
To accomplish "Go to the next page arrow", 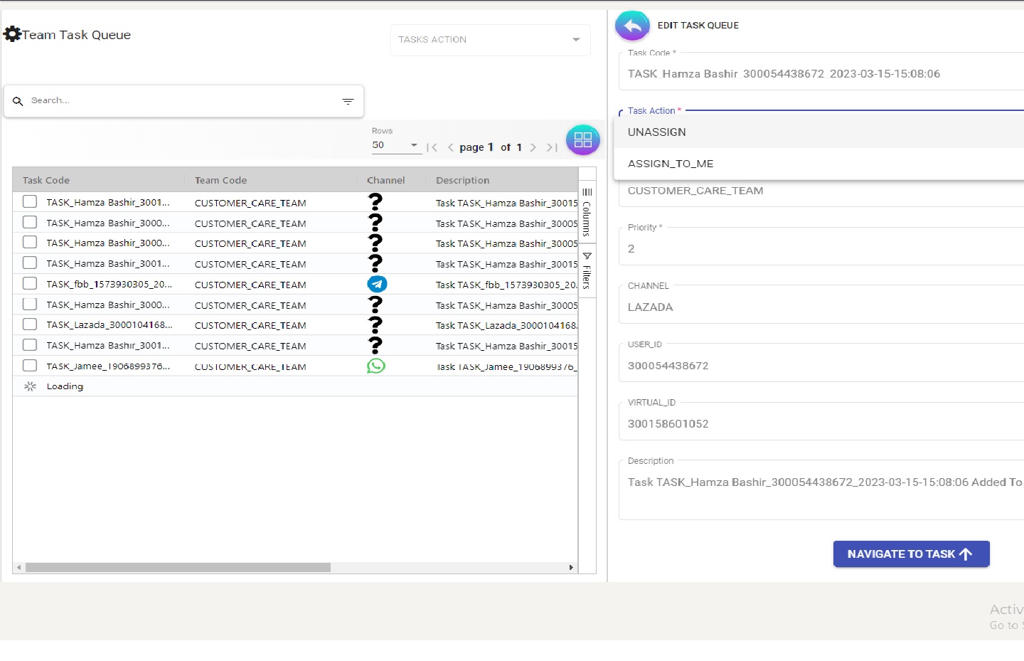I will point(533,148).
